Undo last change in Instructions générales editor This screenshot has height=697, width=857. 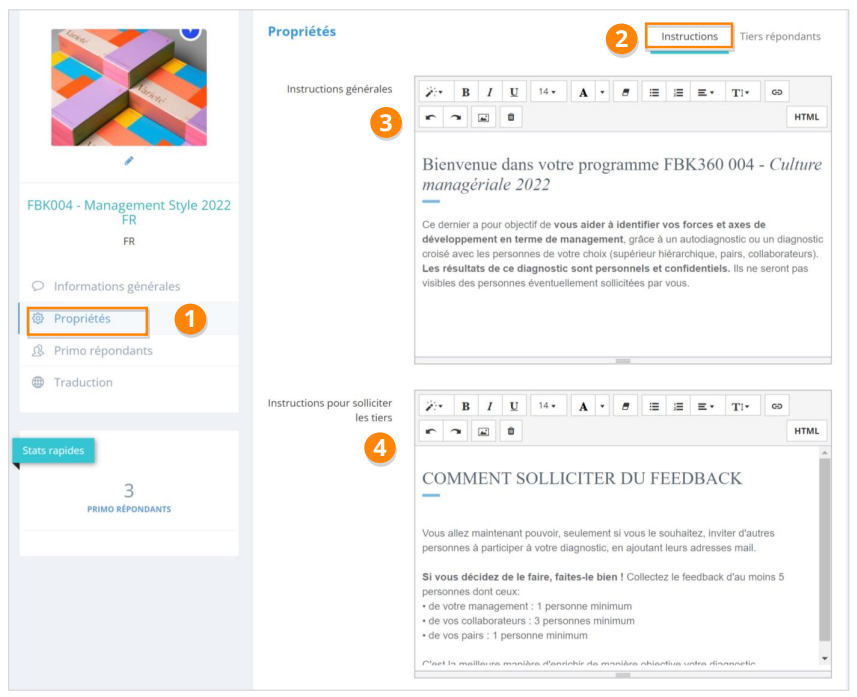pyautogui.click(x=431, y=117)
